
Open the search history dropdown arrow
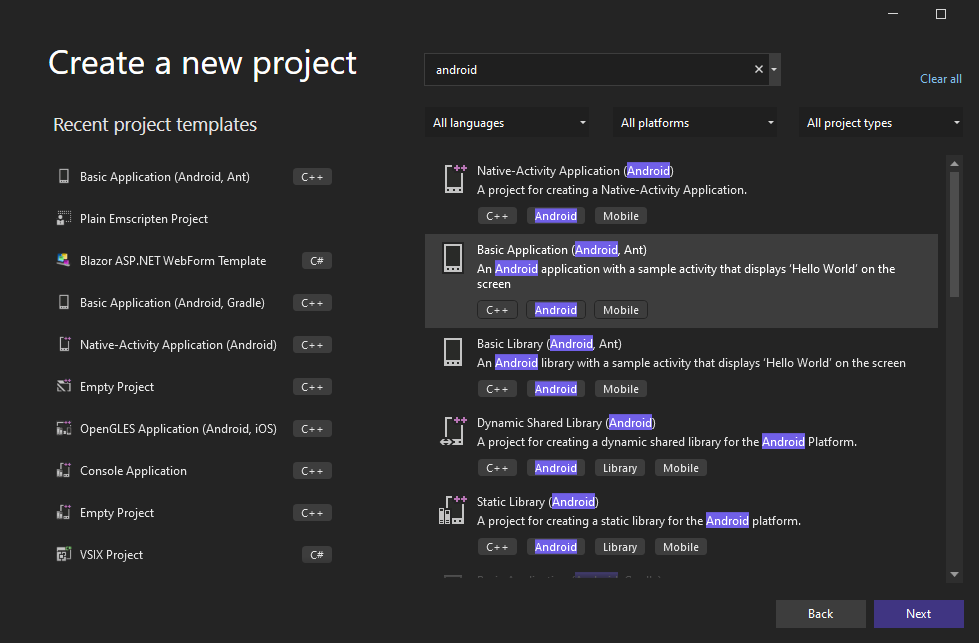774,69
